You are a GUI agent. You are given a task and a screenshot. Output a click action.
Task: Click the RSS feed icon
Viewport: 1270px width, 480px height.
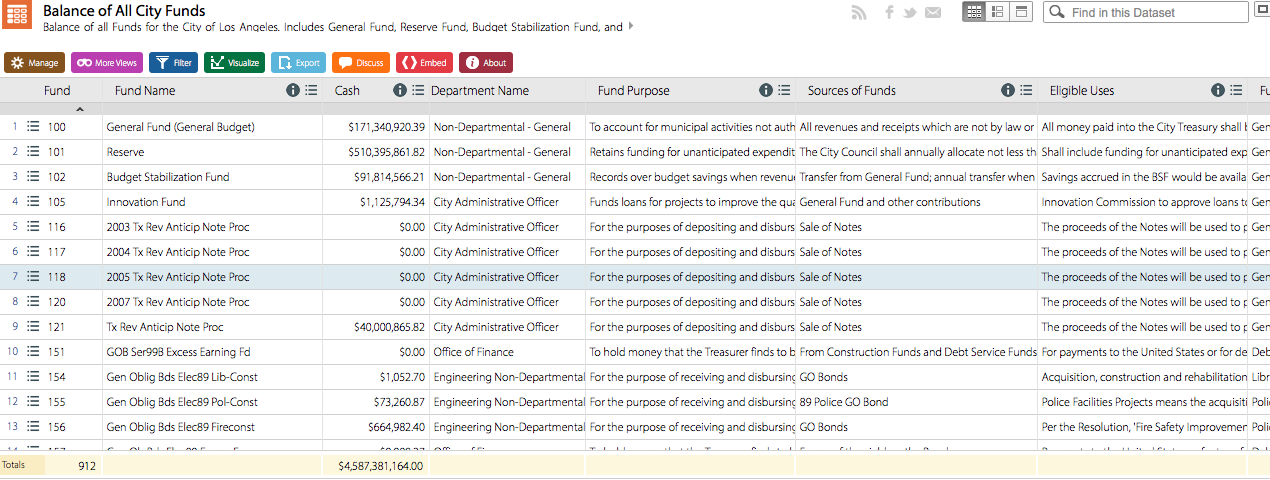[858, 13]
